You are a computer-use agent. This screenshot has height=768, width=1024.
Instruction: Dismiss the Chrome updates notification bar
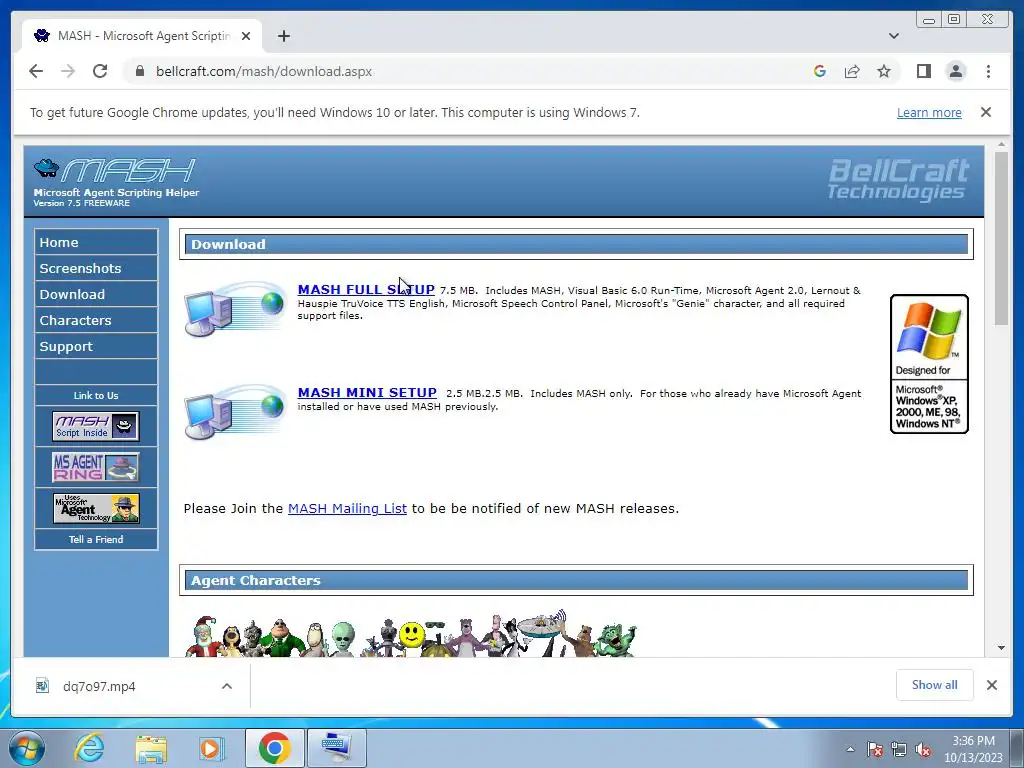tap(986, 112)
